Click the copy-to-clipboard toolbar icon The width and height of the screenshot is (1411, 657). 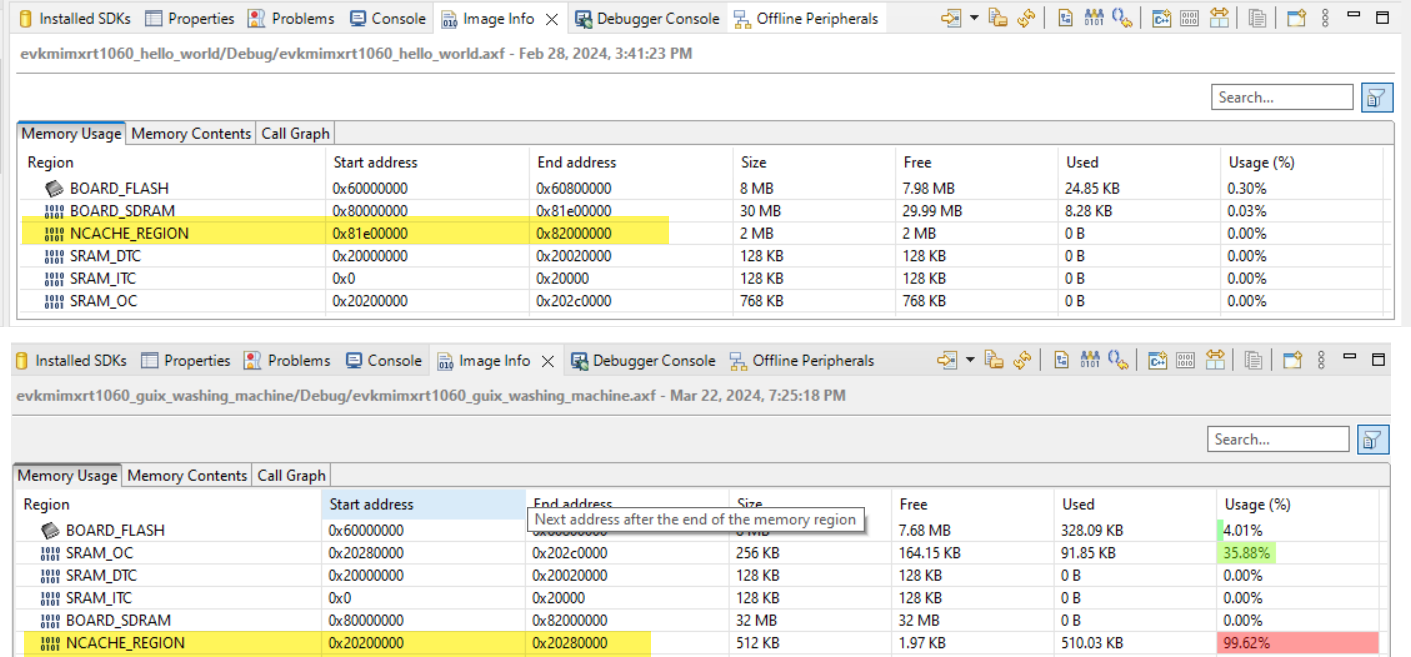tap(1258, 17)
